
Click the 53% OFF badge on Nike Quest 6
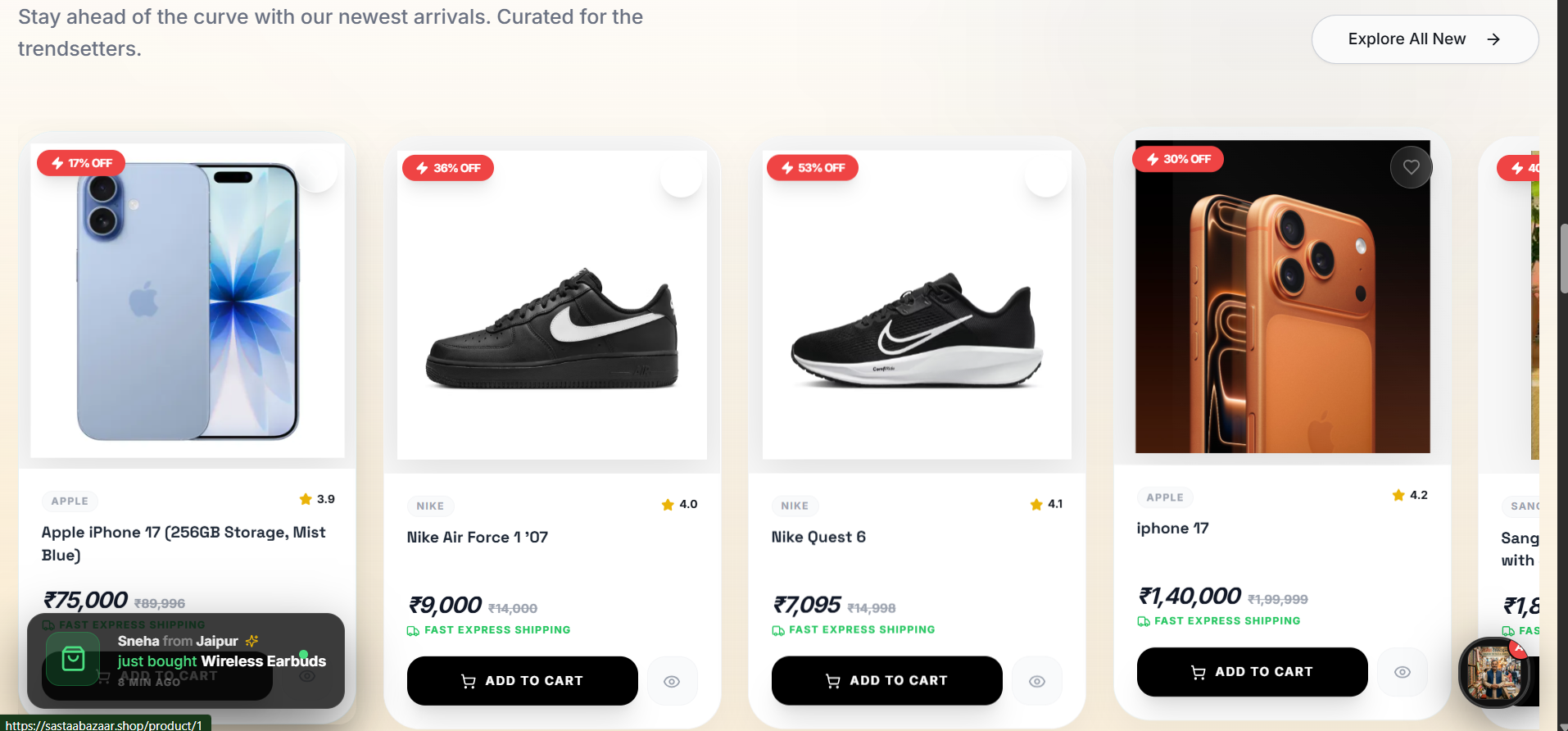[x=813, y=168]
